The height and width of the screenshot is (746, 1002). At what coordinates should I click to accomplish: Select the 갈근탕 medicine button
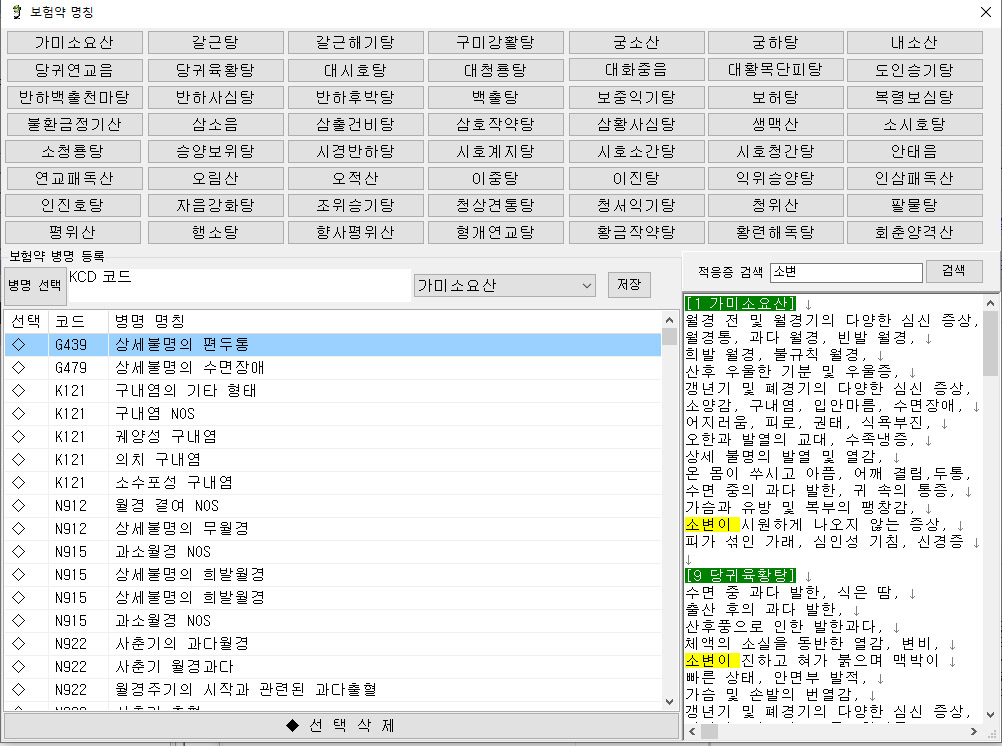[214, 43]
